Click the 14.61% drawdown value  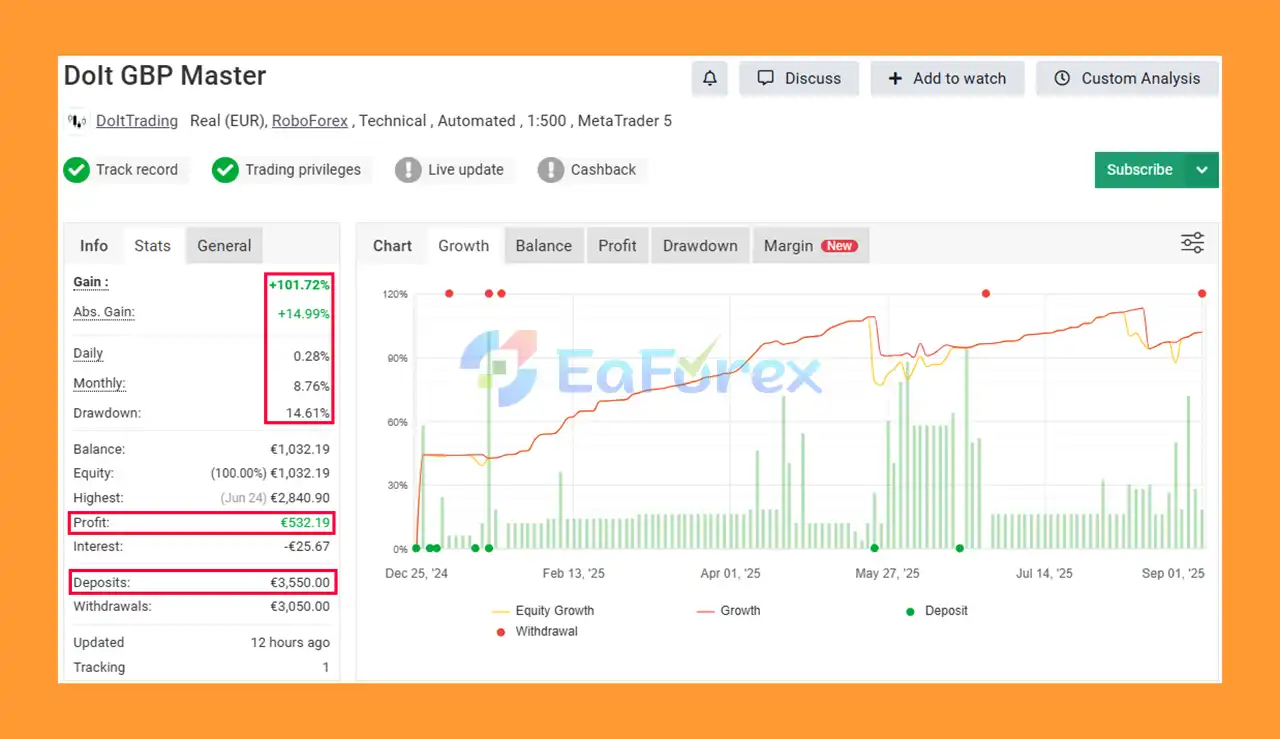[x=309, y=413]
